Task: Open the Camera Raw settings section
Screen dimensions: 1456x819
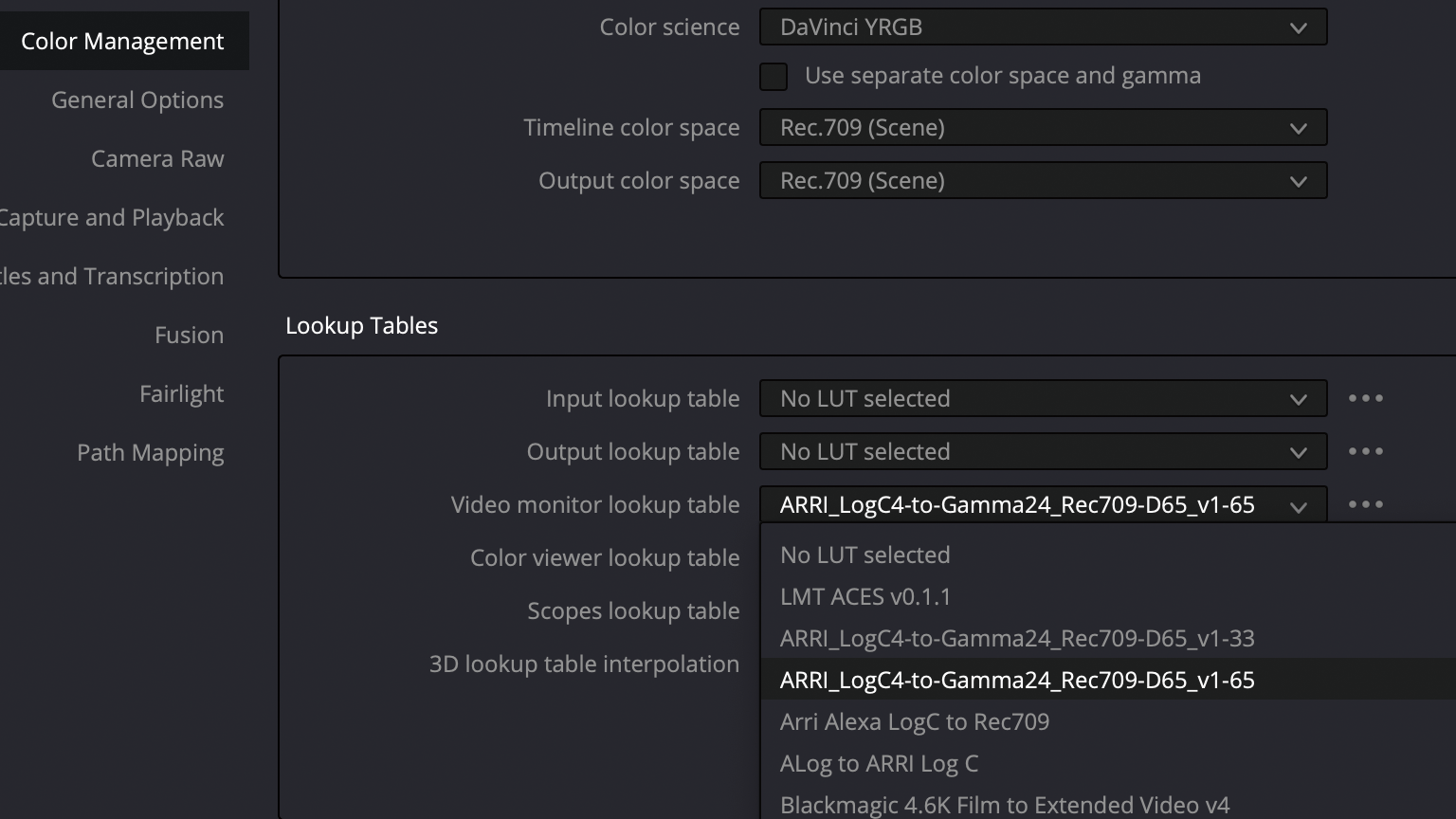Action: pos(157,159)
